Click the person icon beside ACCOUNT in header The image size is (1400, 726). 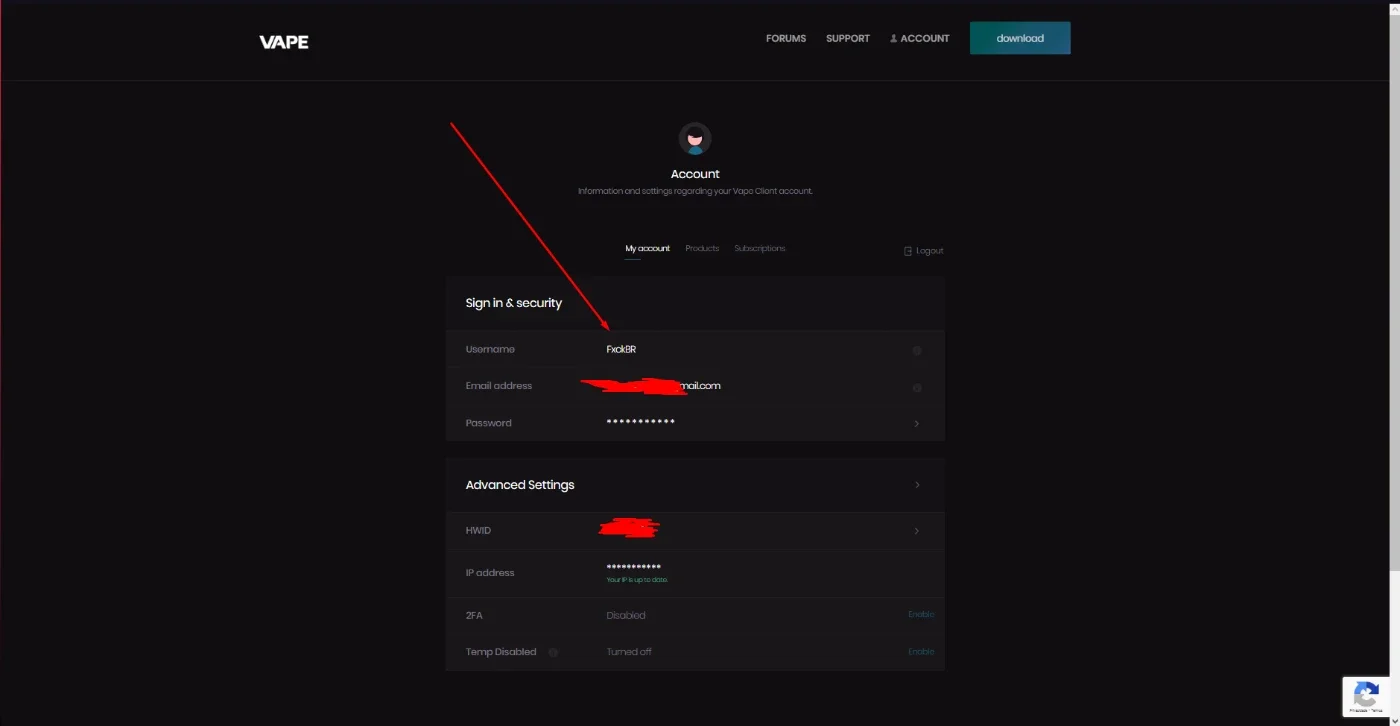[x=893, y=39]
